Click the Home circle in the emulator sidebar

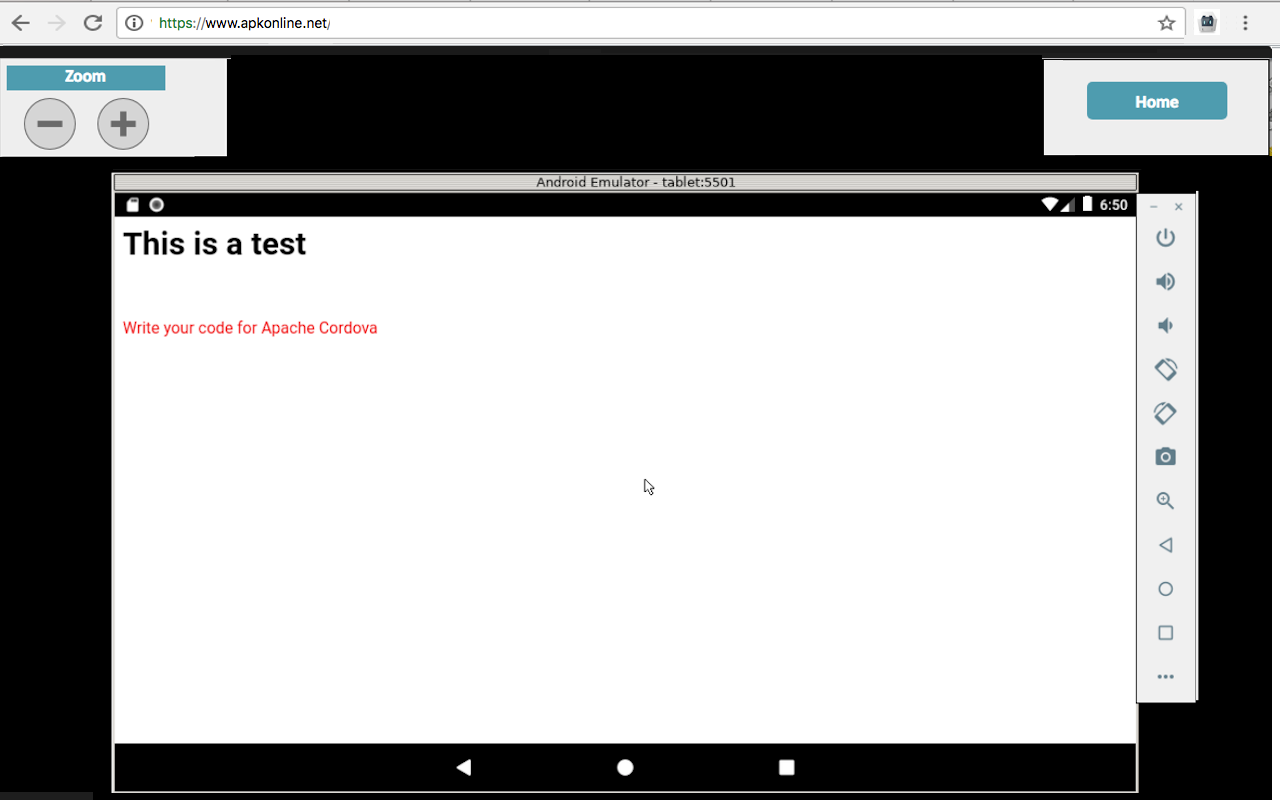[1165, 589]
